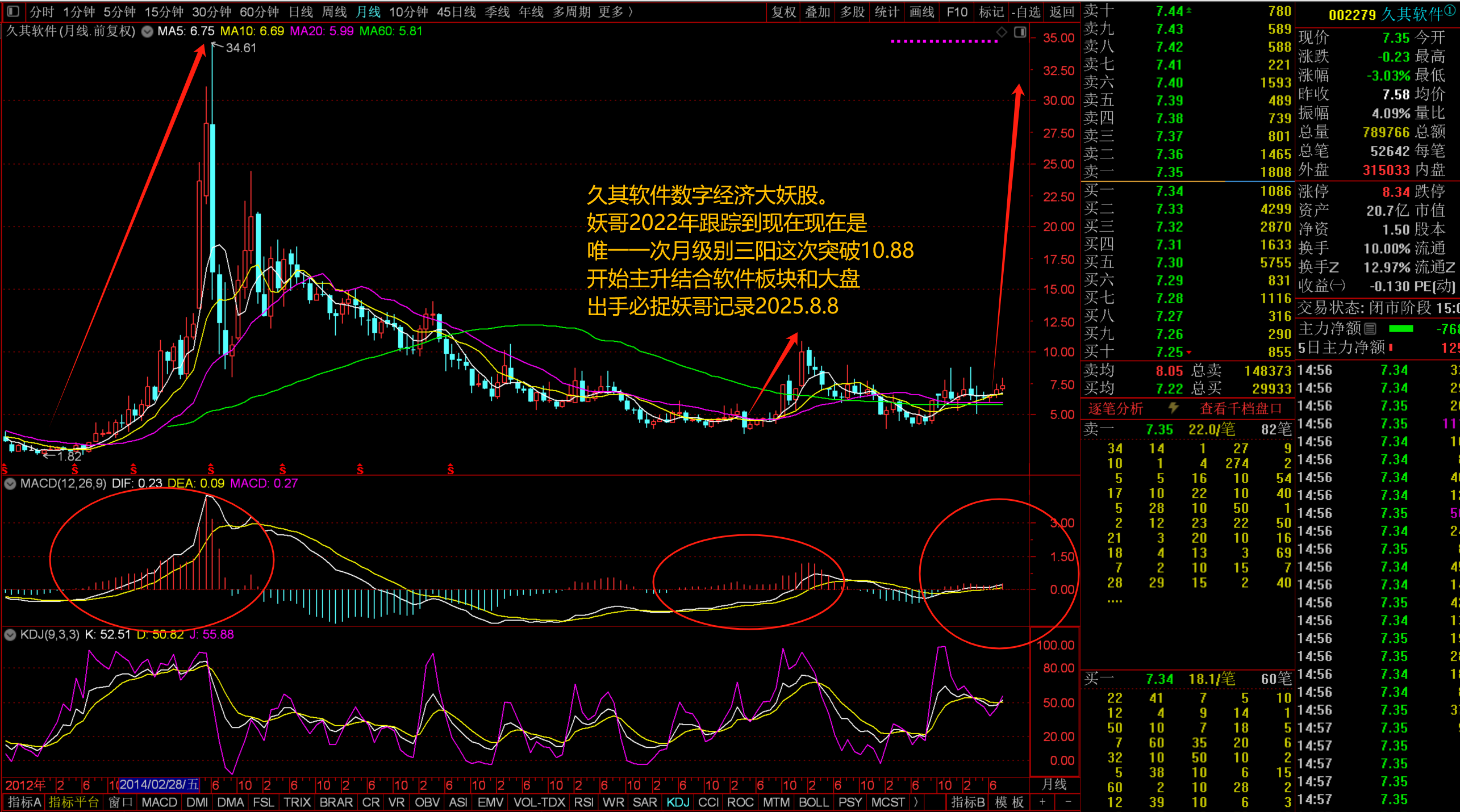Switch to 季线 quarterly chart

pyautogui.click(x=497, y=11)
